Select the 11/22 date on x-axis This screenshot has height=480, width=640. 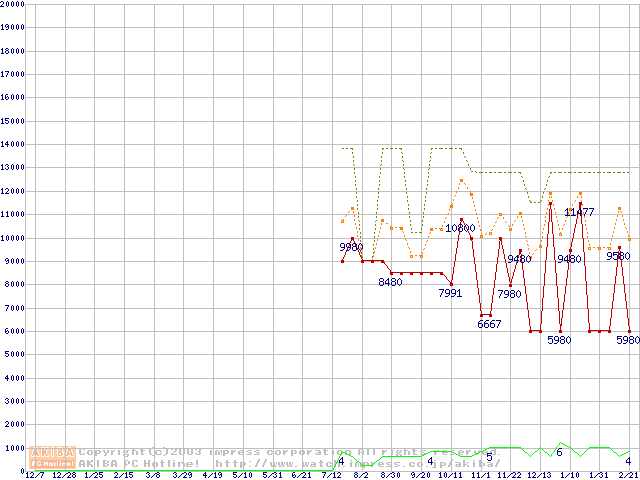tap(509, 475)
